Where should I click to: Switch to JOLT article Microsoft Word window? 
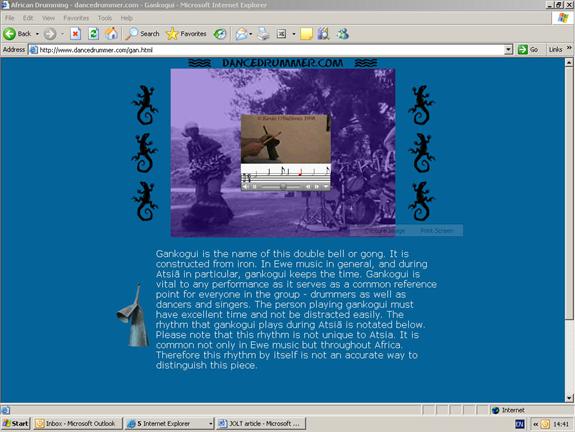[x=261, y=424]
